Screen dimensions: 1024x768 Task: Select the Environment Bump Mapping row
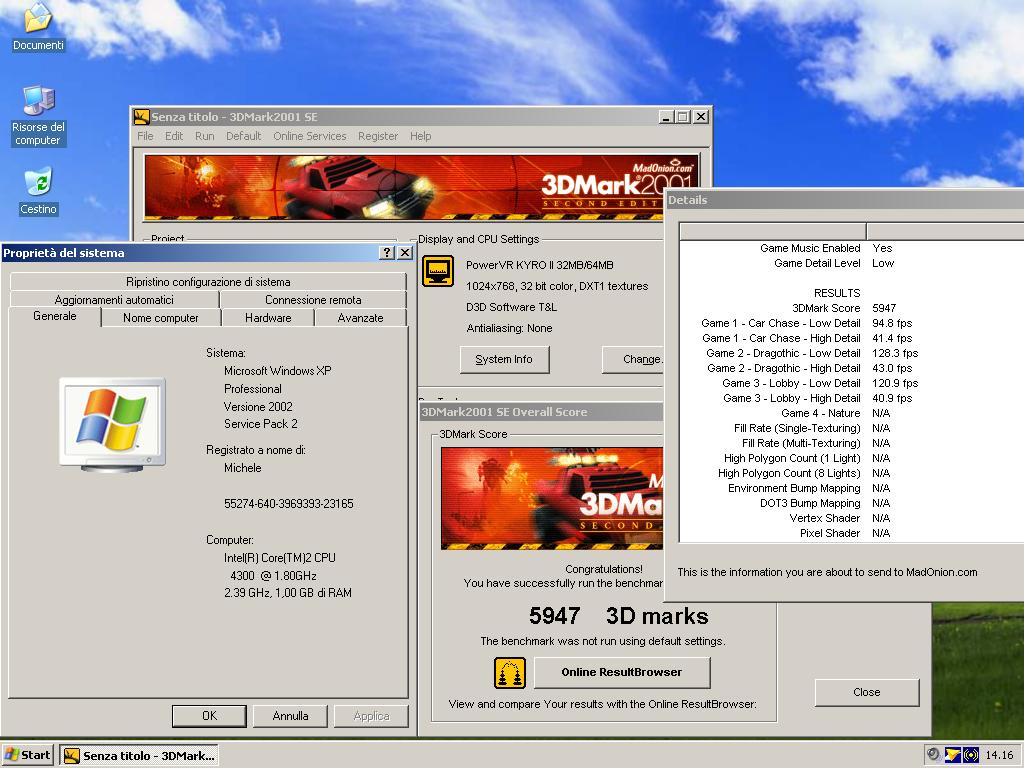(x=852, y=488)
